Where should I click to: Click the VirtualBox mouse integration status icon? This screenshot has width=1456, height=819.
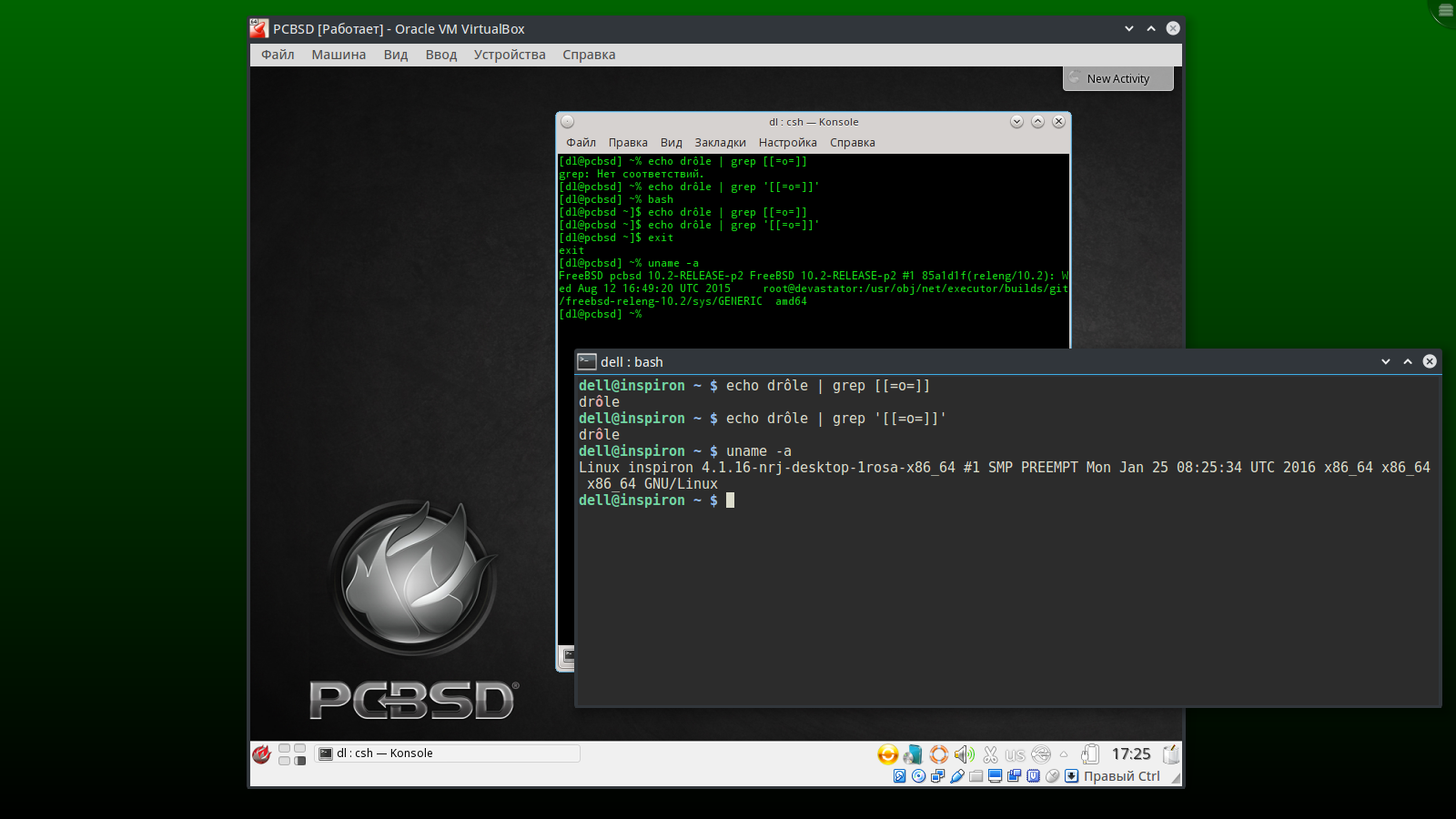1053,776
